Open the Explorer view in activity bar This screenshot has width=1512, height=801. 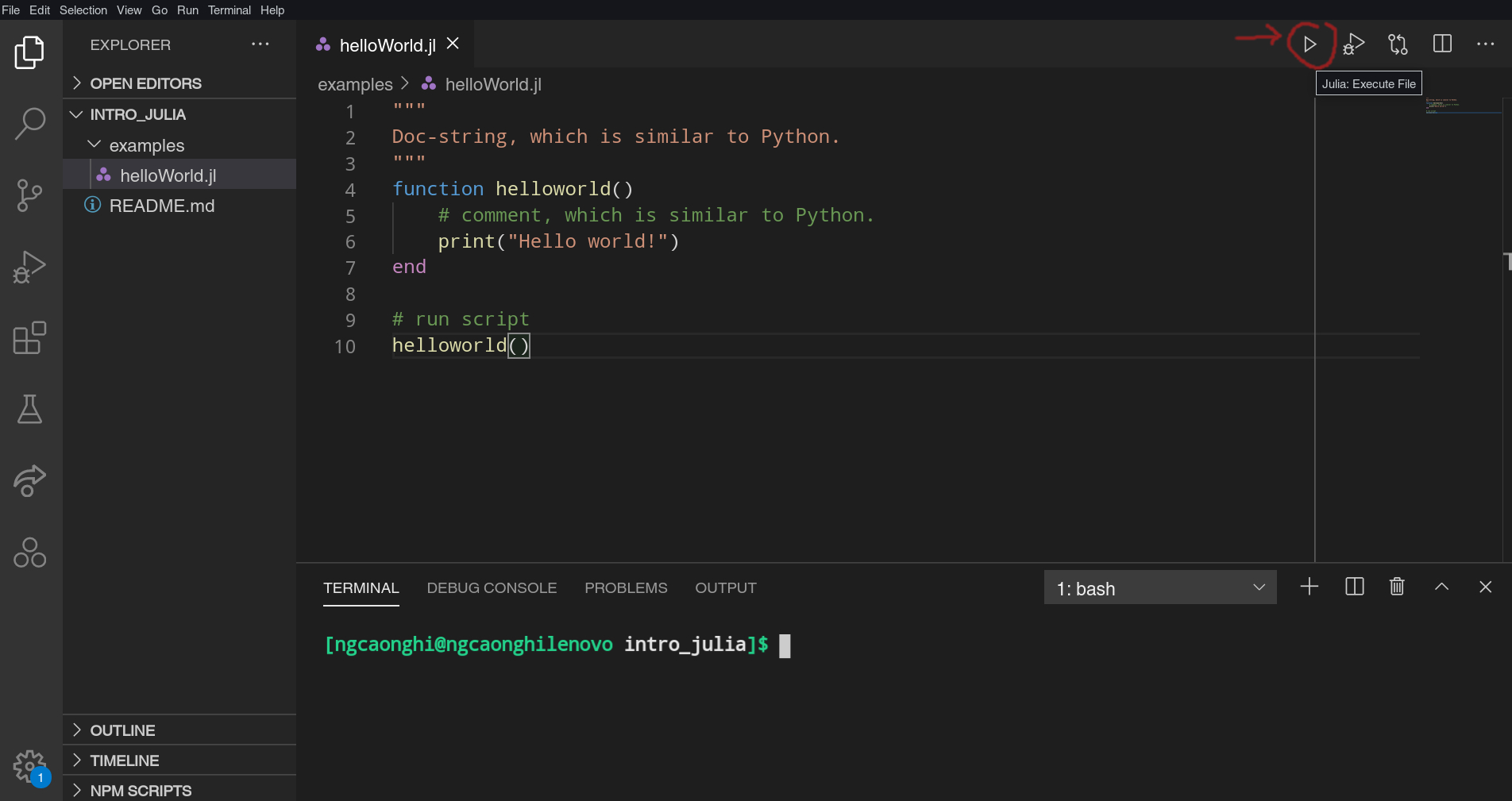click(x=29, y=52)
